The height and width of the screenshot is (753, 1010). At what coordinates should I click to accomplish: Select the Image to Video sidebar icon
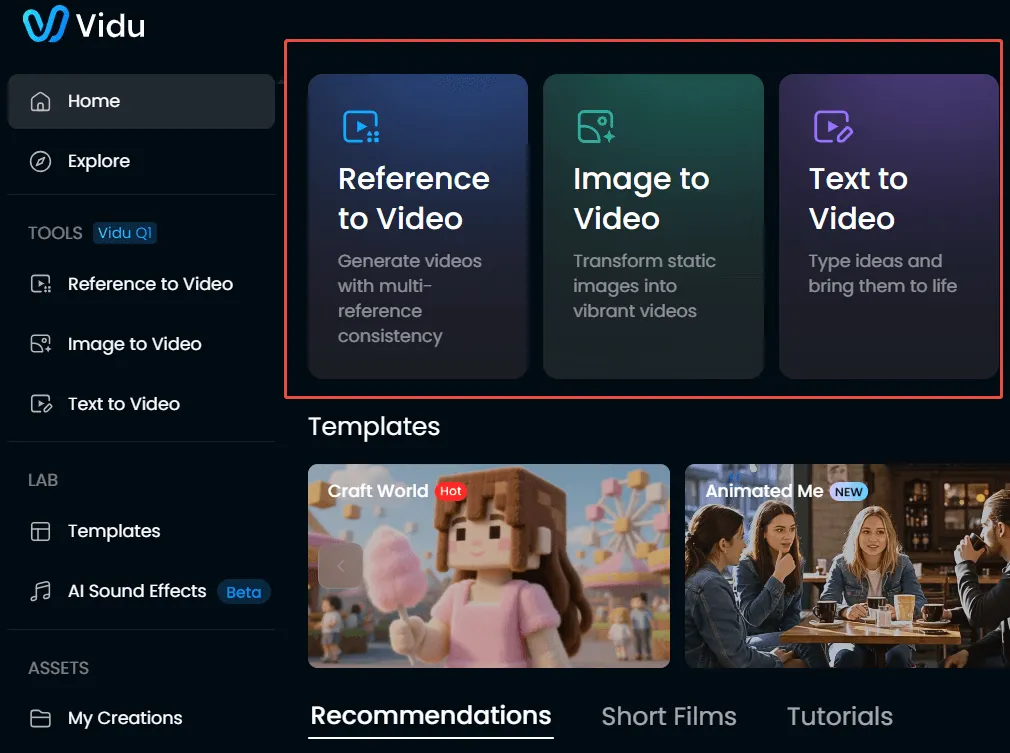point(41,344)
